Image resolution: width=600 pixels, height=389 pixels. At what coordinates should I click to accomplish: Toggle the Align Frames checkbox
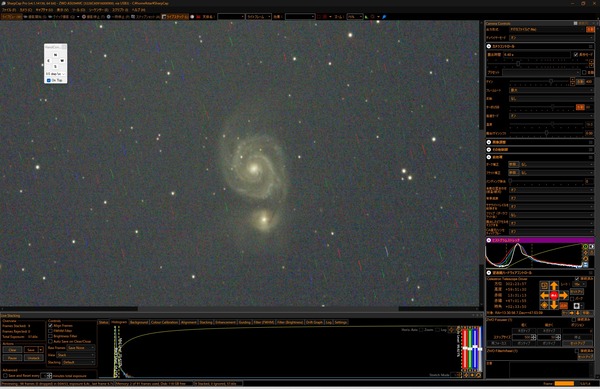click(50, 326)
